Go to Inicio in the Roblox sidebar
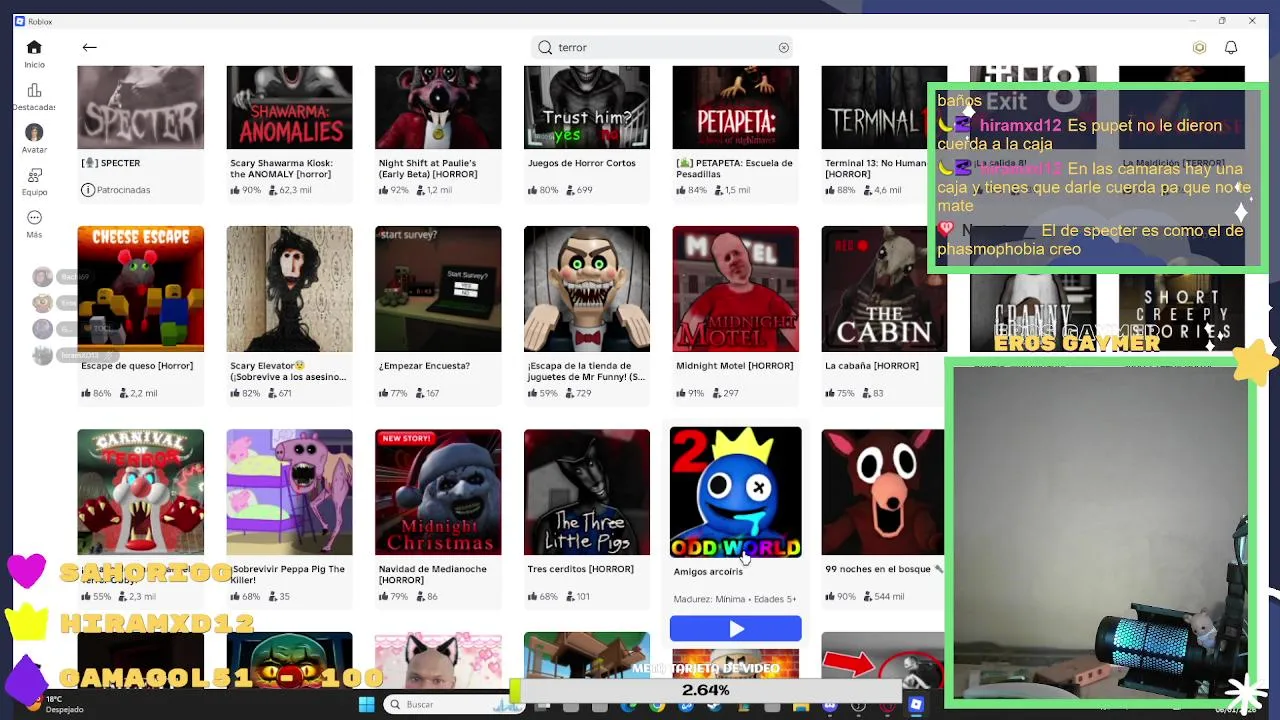Viewport: 1280px width, 720px height. (x=34, y=54)
